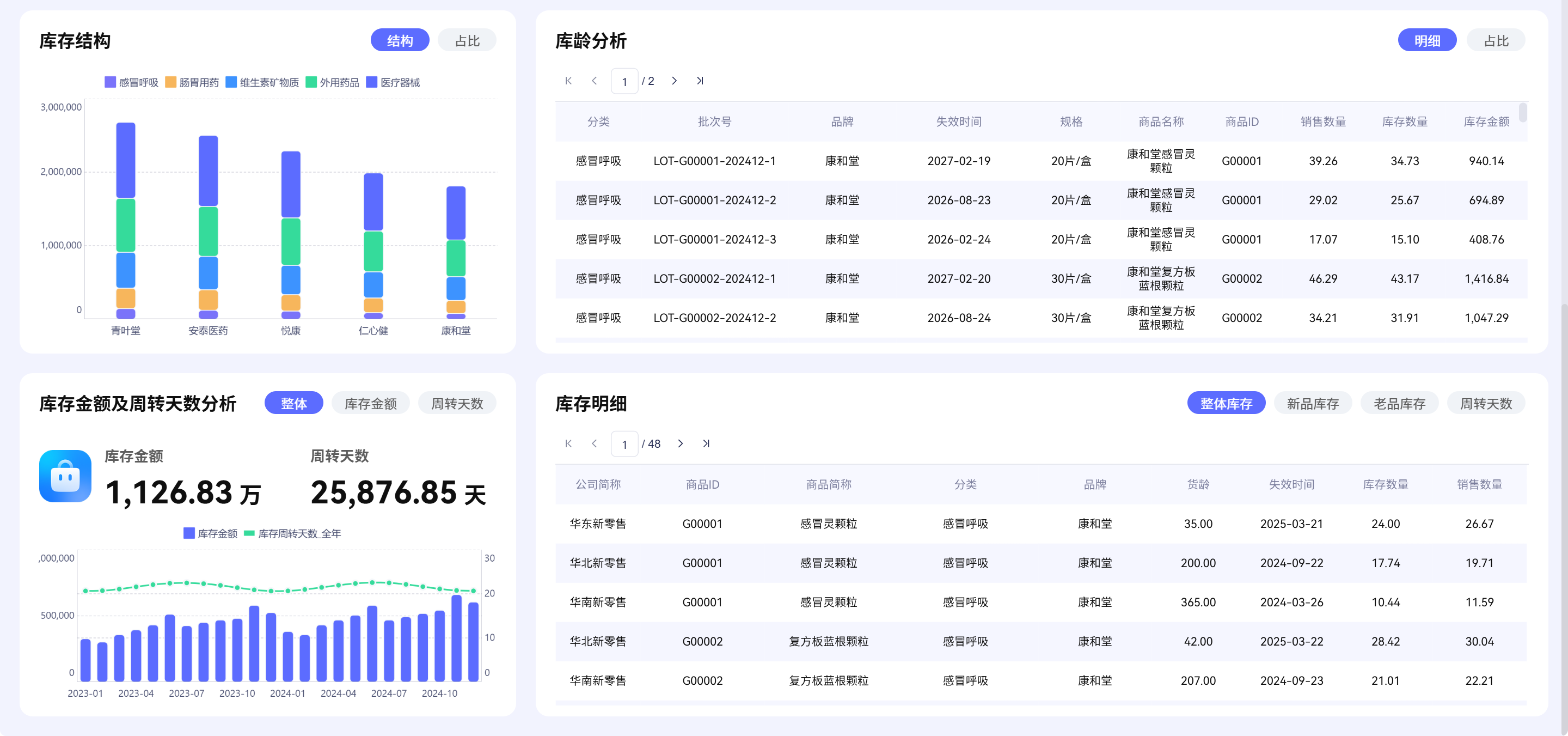Select 整体 tab in 库存金额及周转天数分析
The height and width of the screenshot is (736, 1568).
293,403
